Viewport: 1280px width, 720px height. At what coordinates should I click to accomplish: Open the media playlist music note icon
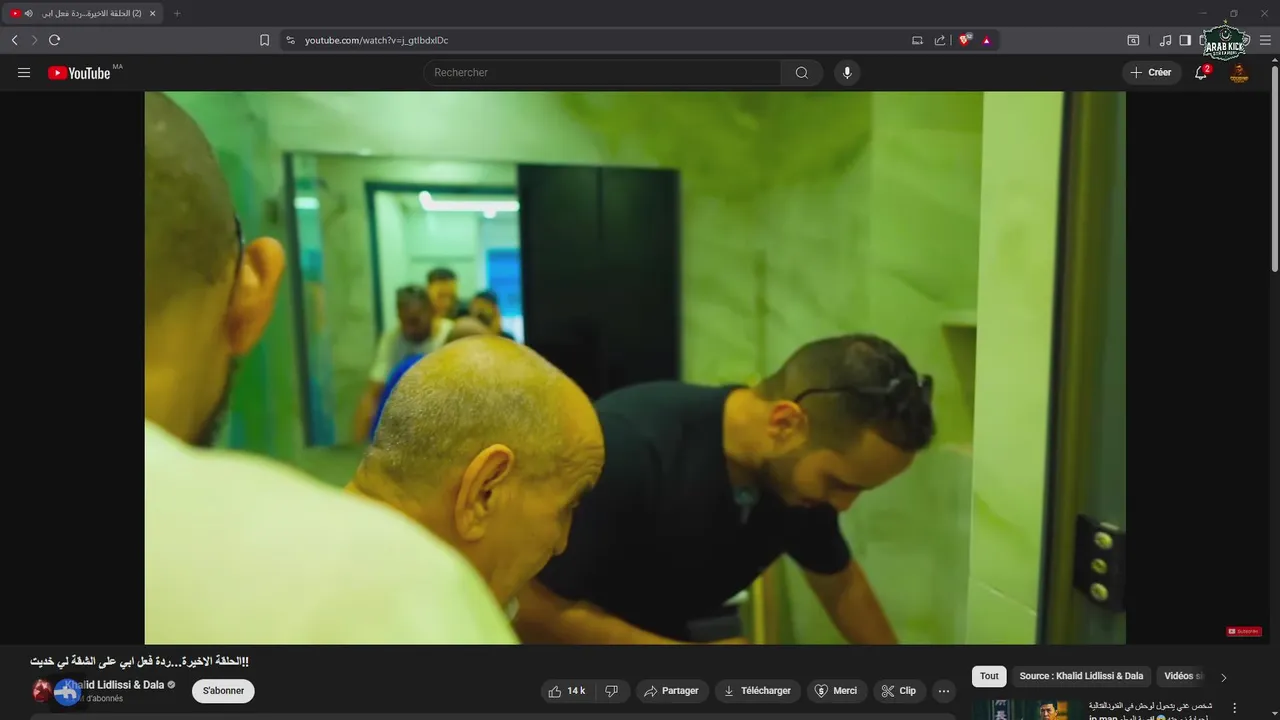click(x=1165, y=40)
